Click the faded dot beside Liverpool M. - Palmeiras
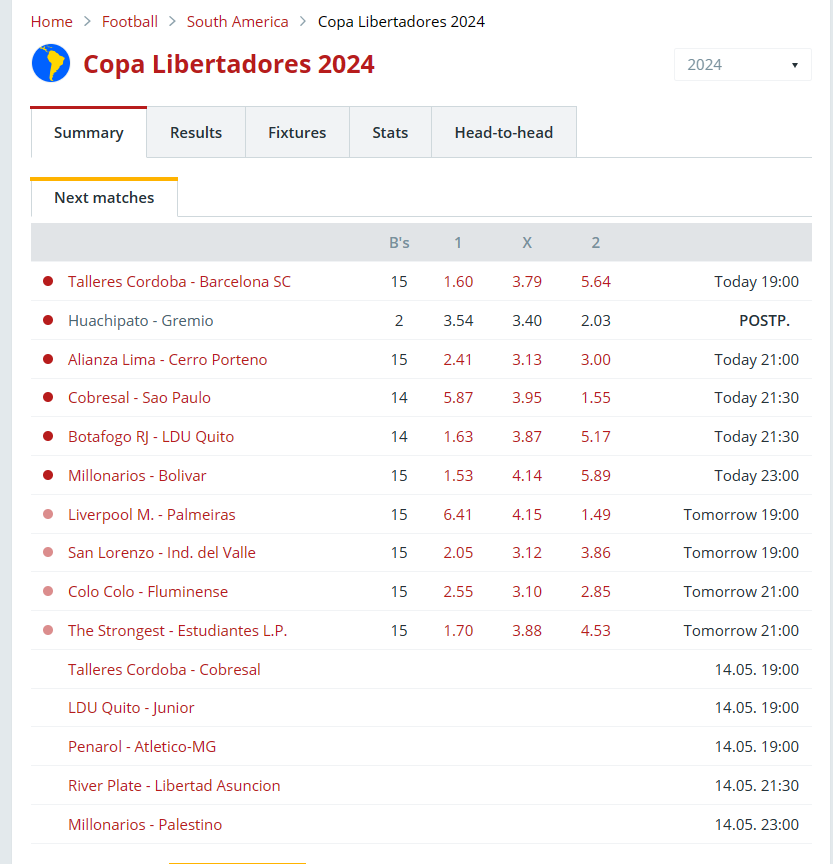Viewport: 833px width, 864px height. point(48,514)
